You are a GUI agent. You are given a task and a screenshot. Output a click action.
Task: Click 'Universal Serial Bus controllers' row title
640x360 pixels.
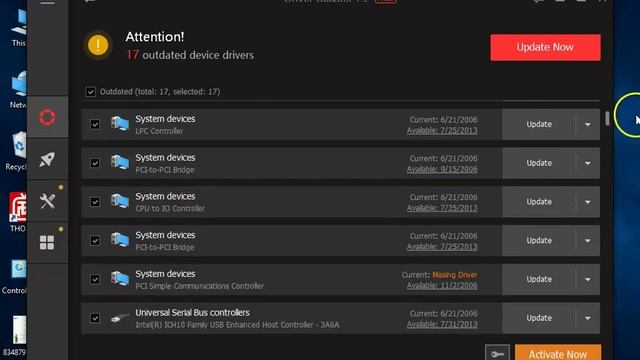pos(192,313)
